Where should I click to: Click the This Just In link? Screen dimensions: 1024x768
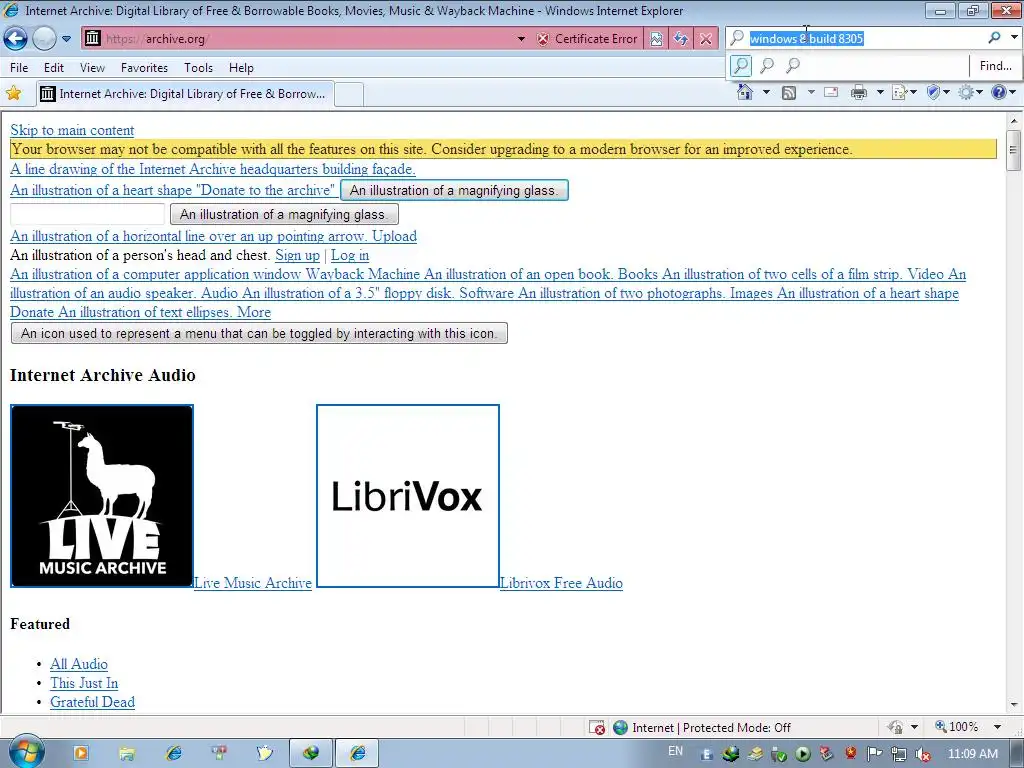pos(84,683)
